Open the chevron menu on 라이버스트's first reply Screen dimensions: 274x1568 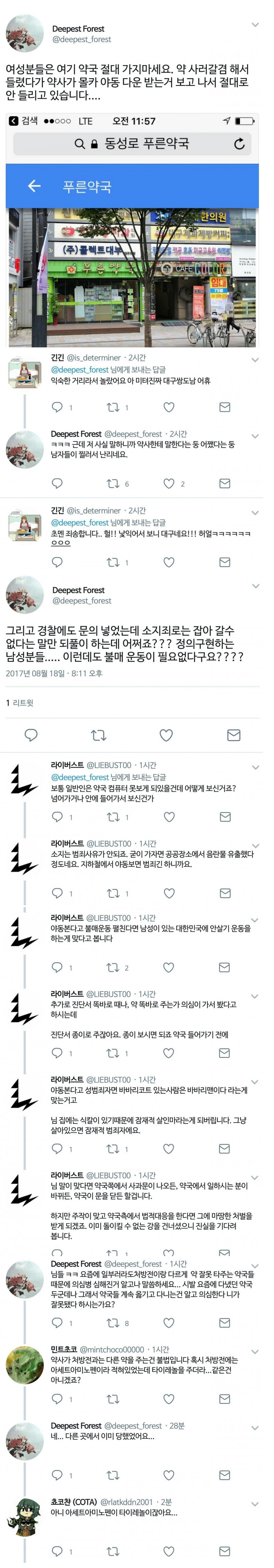[255, 767]
